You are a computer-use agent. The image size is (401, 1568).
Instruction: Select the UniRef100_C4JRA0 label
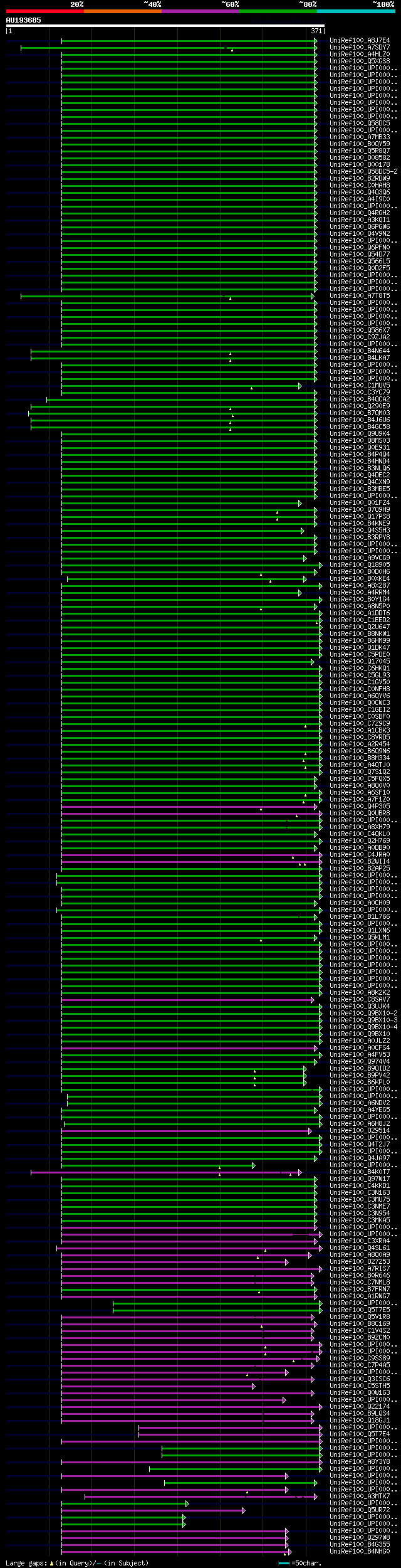click(360, 855)
